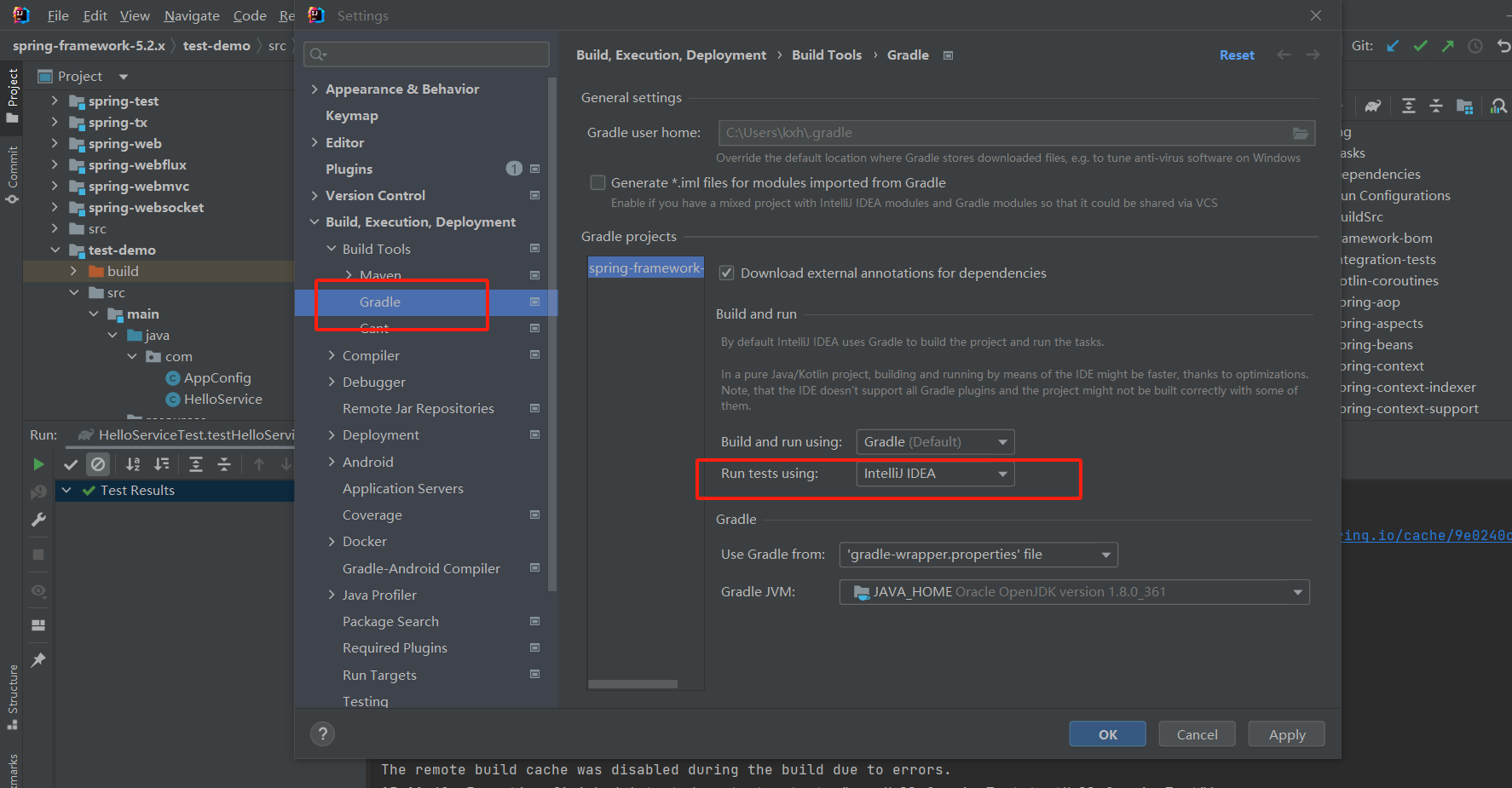Open Use Gradle from dropdown
The height and width of the screenshot is (788, 1512).
point(978,555)
